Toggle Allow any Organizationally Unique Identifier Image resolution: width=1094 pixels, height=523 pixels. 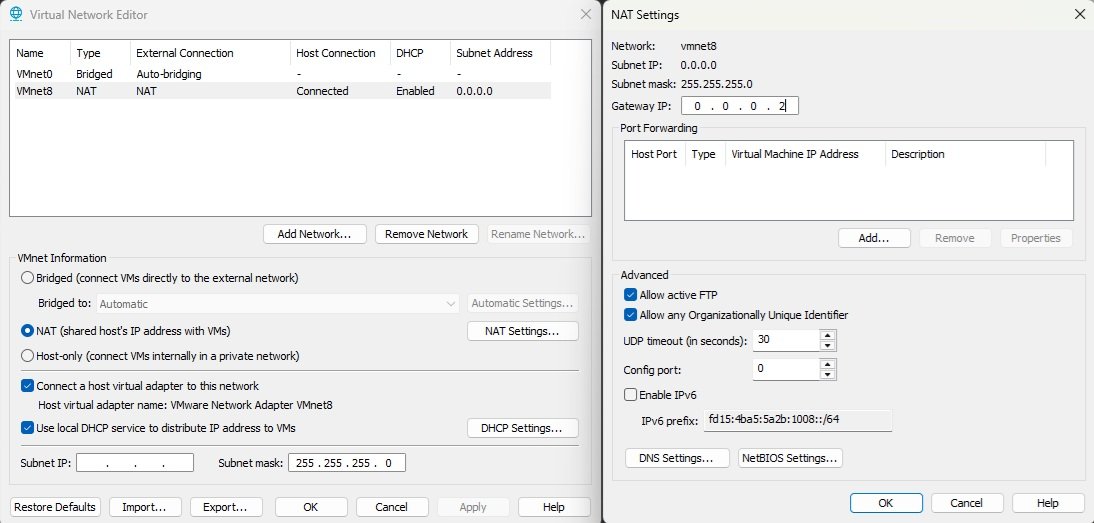coord(630,315)
